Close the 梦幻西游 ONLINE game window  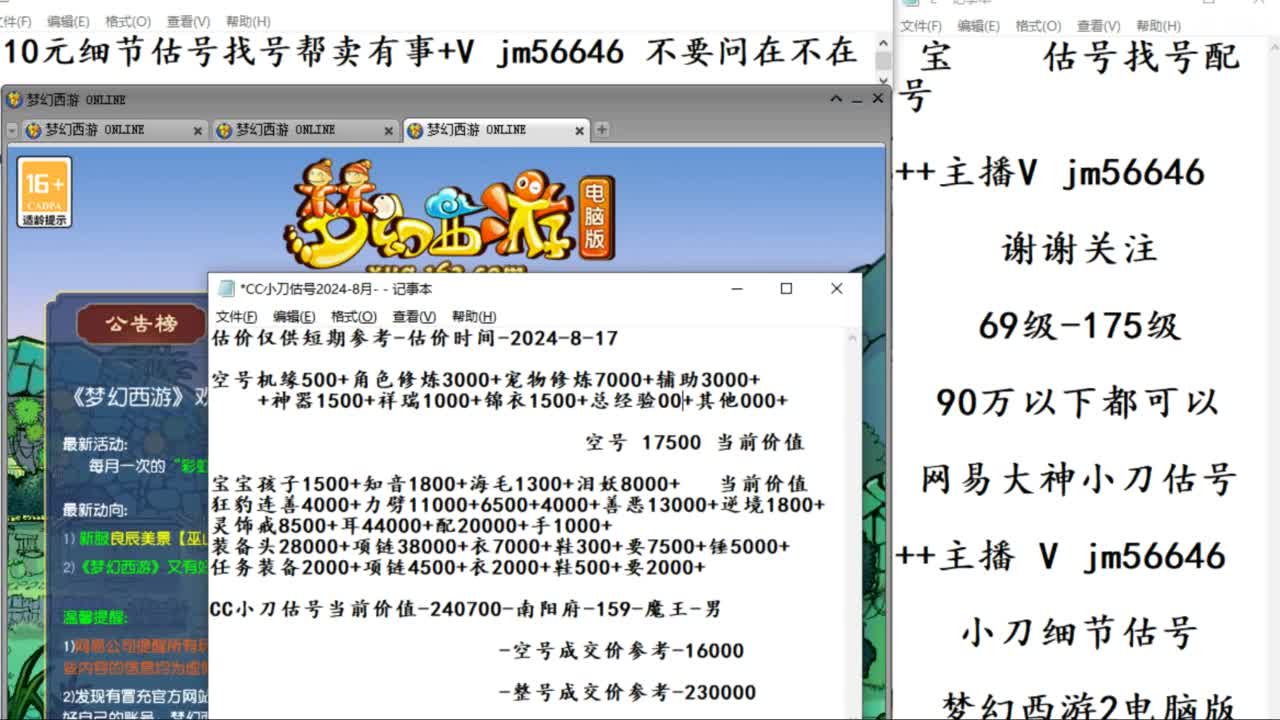pyautogui.click(x=877, y=99)
